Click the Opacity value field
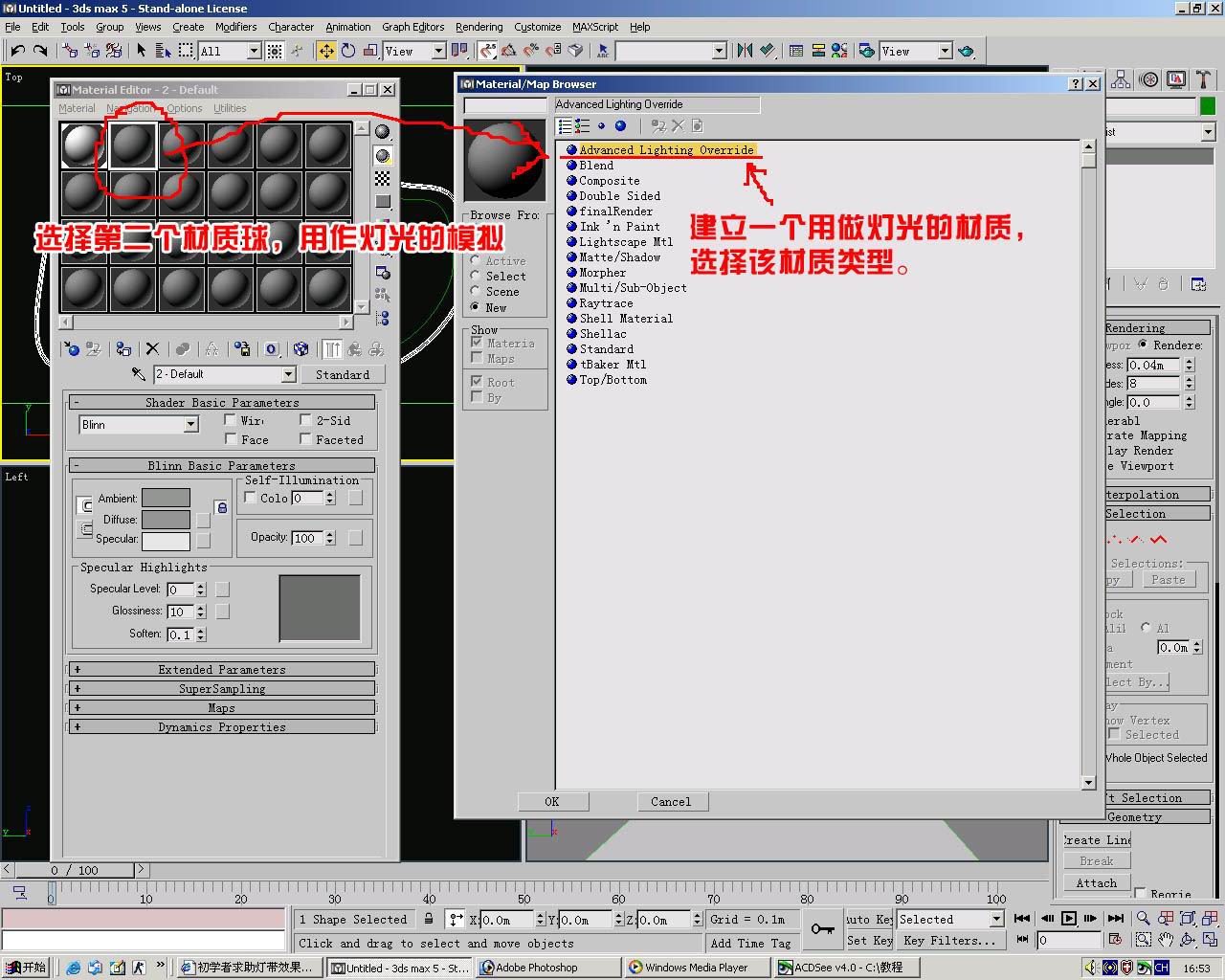Image resolution: width=1225 pixels, height=980 pixels. [306, 538]
